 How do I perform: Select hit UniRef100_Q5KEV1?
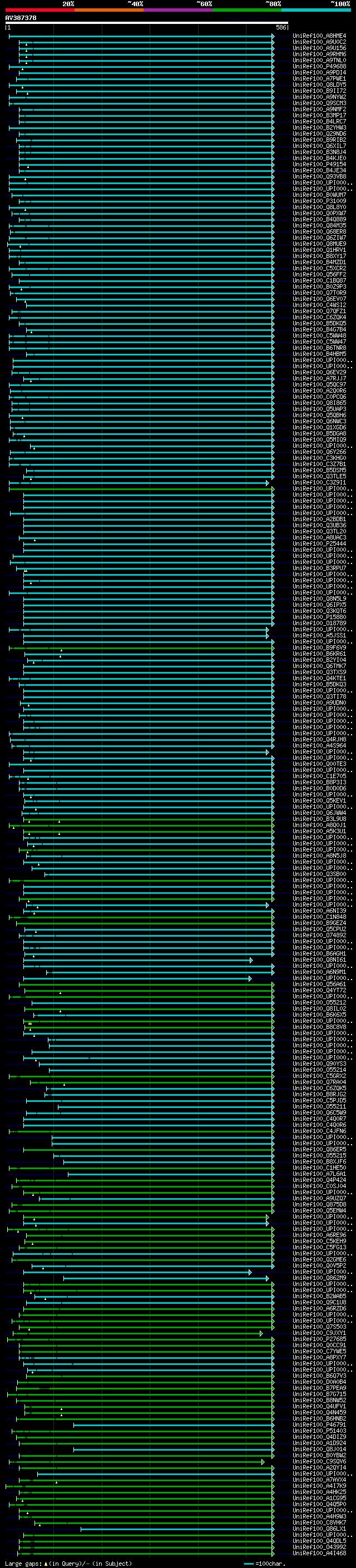(x=319, y=800)
